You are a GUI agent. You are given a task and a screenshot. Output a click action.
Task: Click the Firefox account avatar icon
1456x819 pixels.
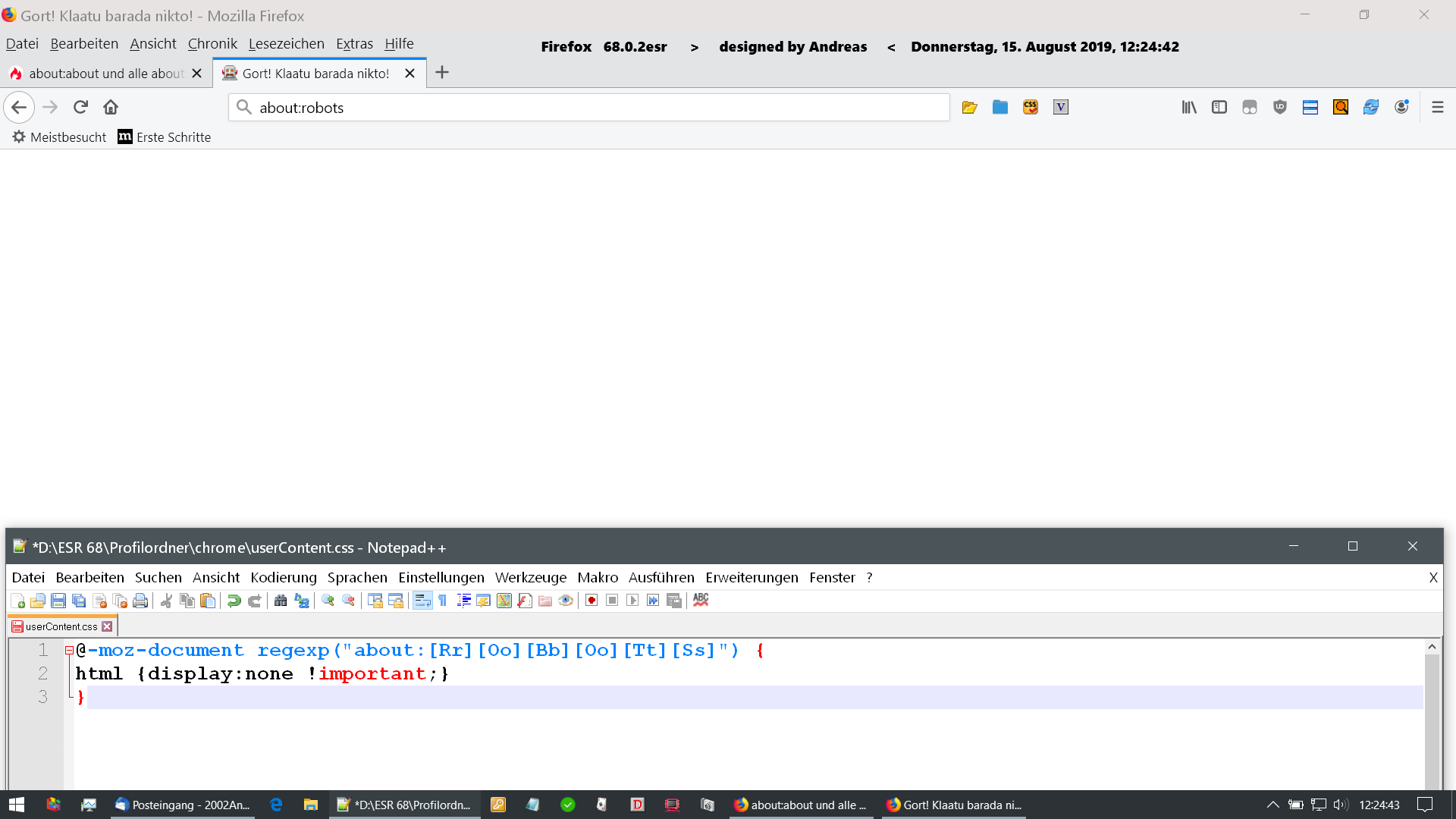1401,107
